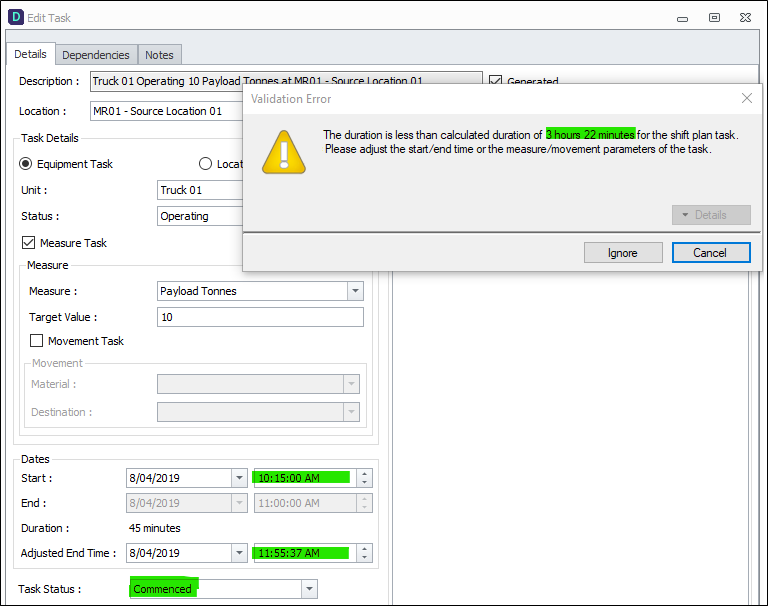Maximize the Edit Task window

pyautogui.click(x=714, y=18)
